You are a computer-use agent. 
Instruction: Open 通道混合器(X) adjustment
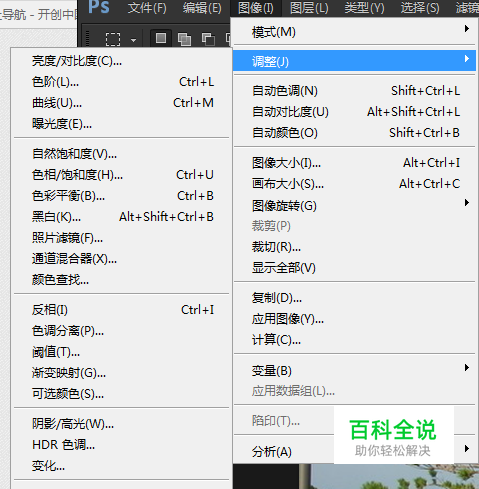click(122, 259)
